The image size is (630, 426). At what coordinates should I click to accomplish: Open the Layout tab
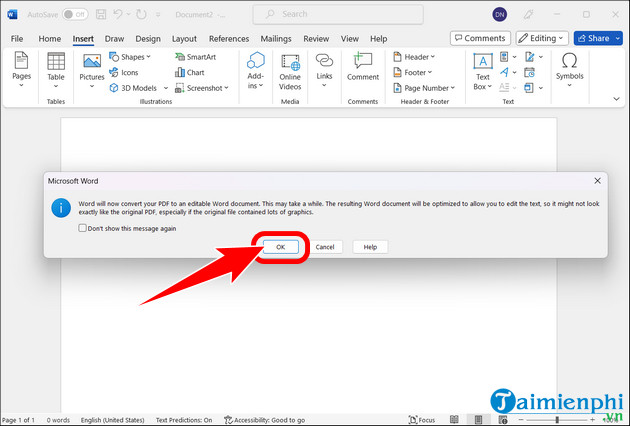184,39
